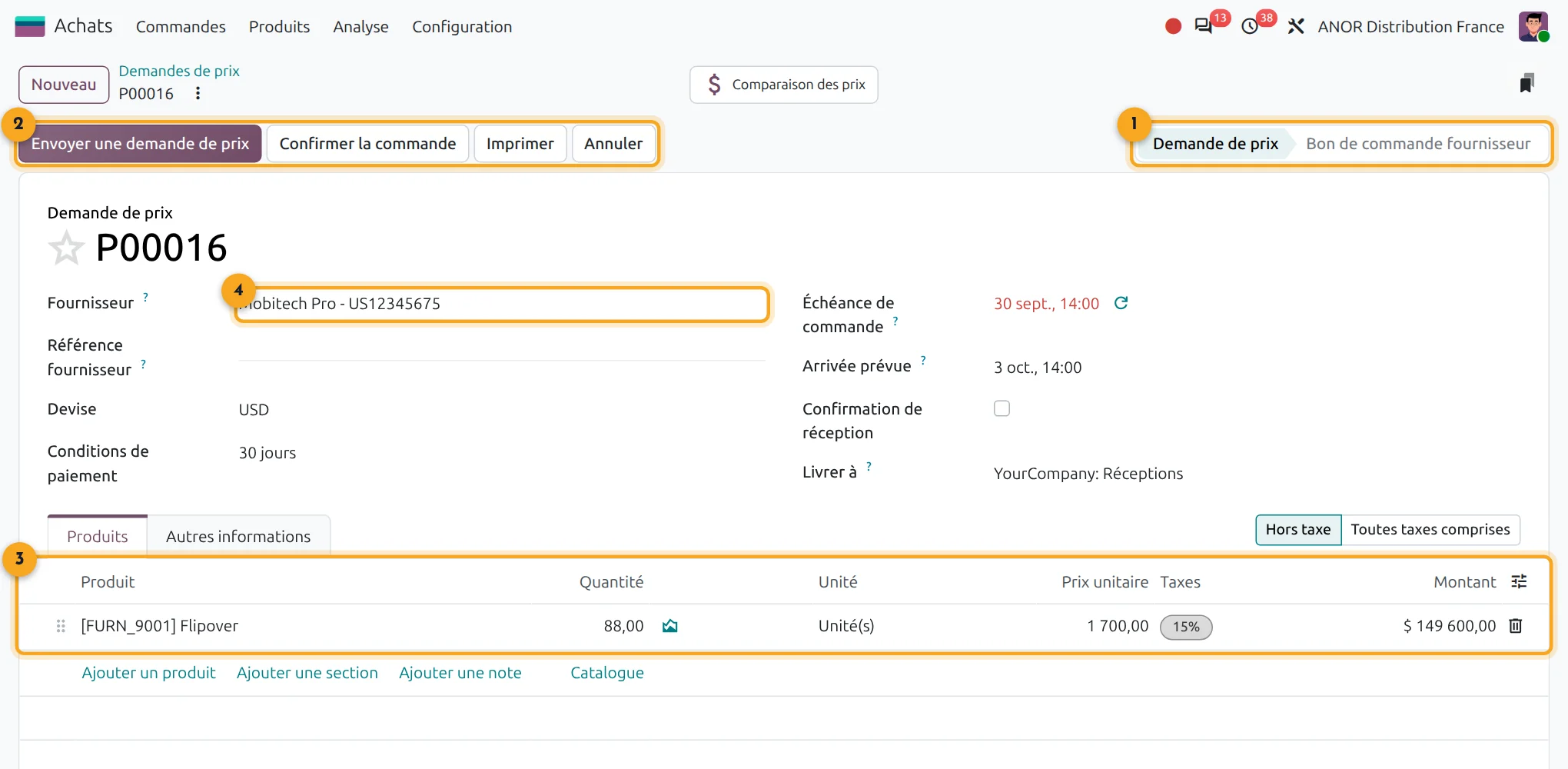
Task: Click the 15% tax tag
Action: coord(1186,627)
